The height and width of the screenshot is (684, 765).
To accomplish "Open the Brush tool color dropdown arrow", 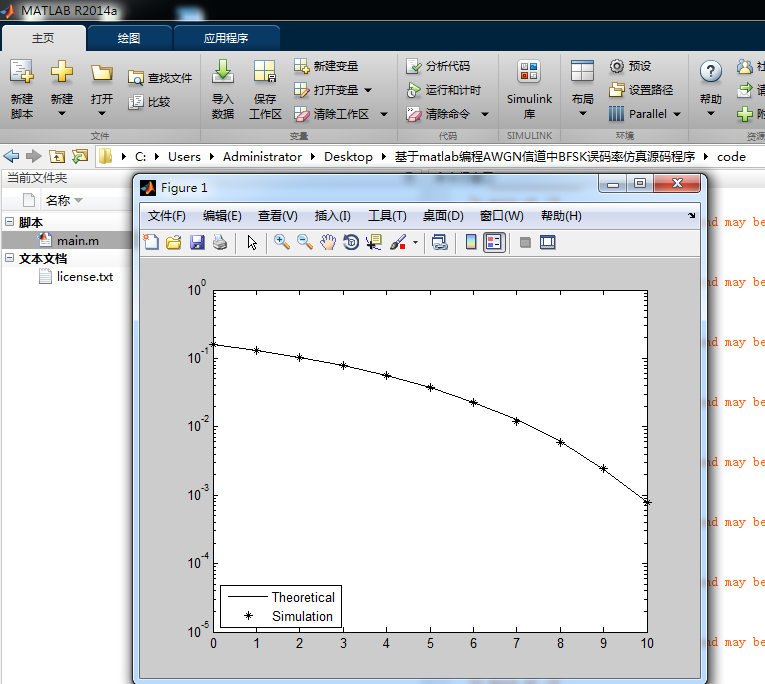I will pyautogui.click(x=415, y=242).
